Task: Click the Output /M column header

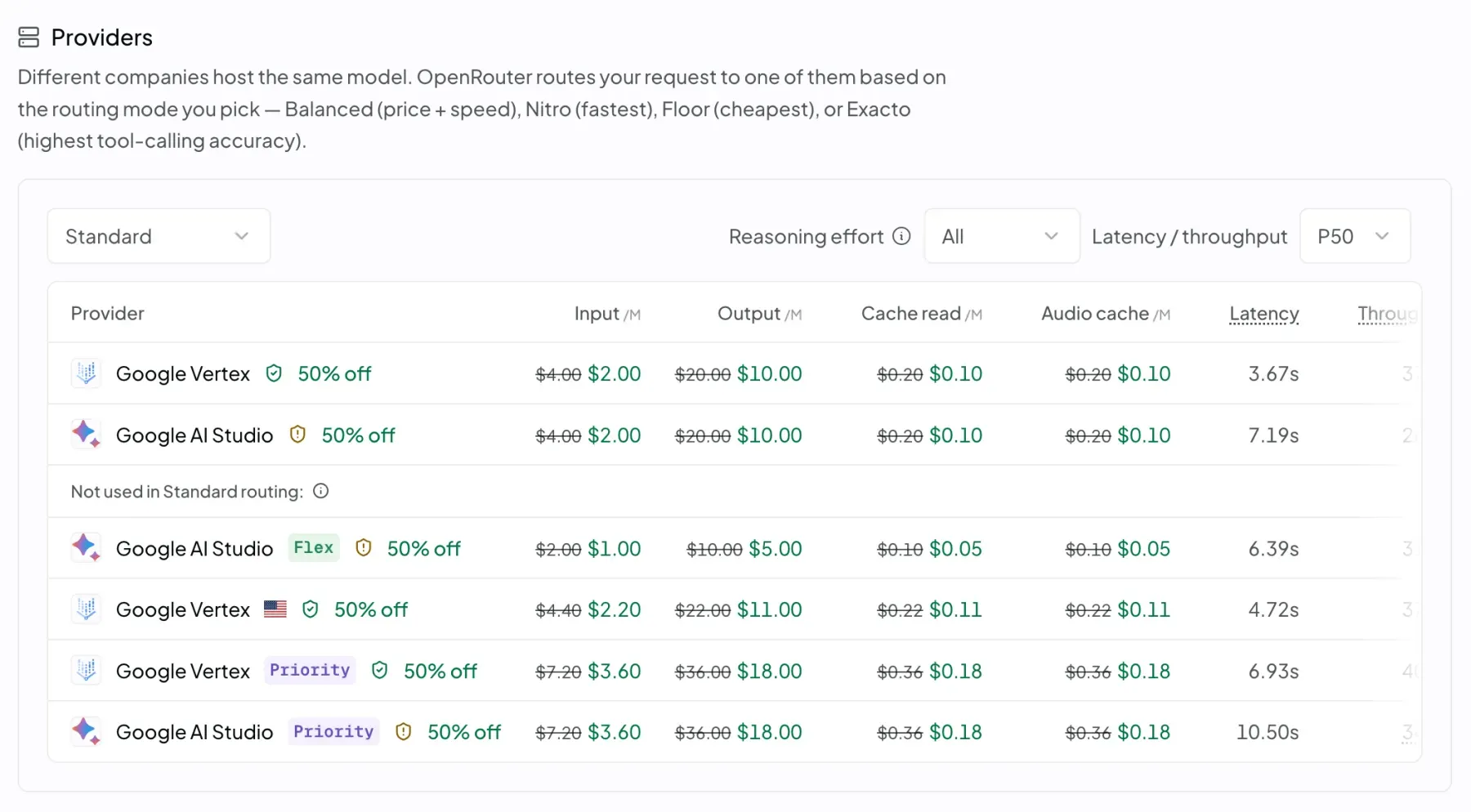Action: coord(759,314)
